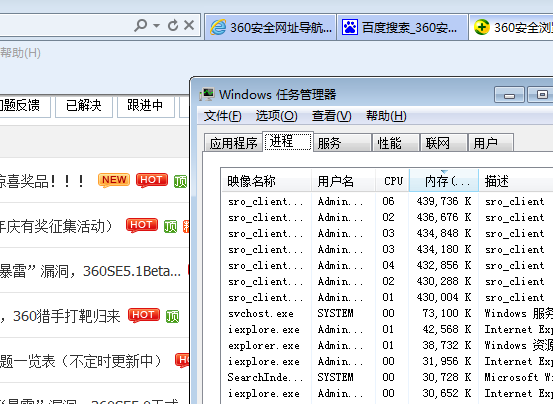Select the SearchInde... process row

tap(387, 377)
